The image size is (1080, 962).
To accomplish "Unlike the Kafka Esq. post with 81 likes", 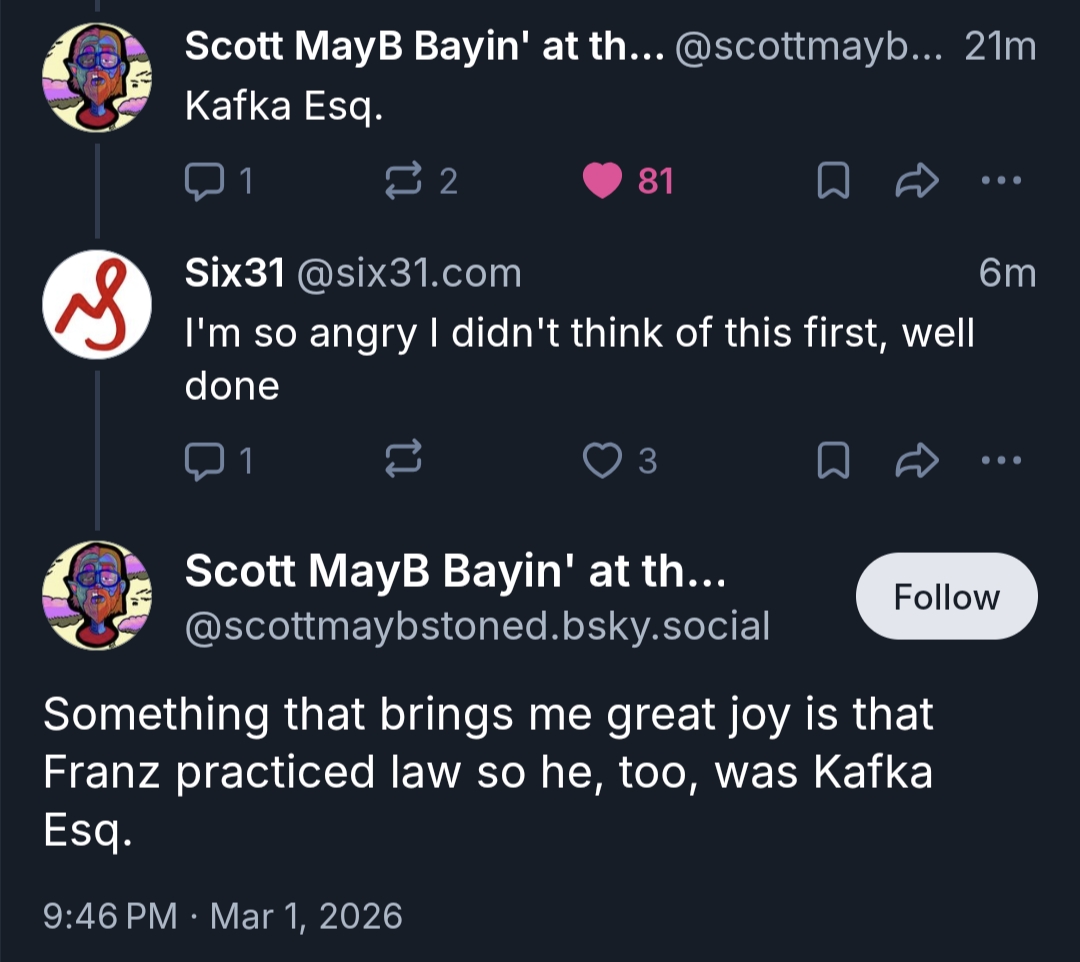I will click(x=603, y=181).
